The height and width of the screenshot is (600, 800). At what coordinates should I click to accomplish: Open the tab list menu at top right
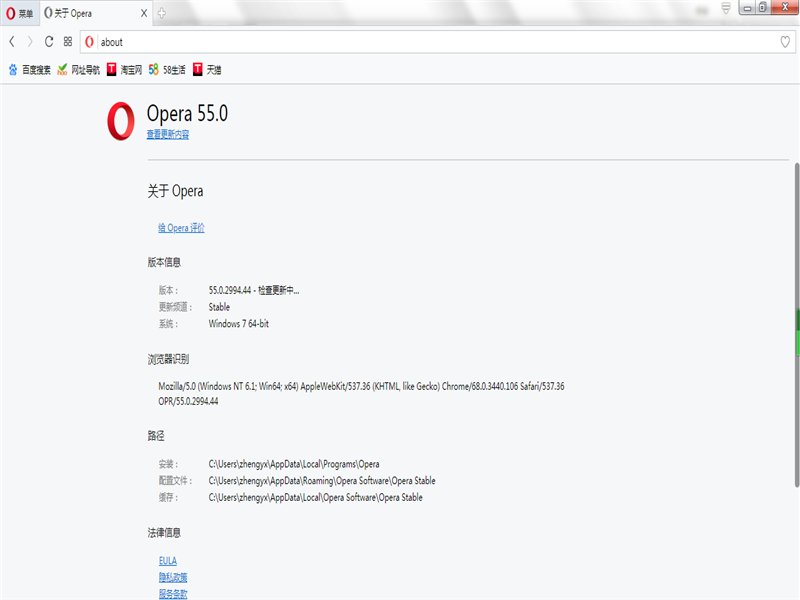(726, 8)
